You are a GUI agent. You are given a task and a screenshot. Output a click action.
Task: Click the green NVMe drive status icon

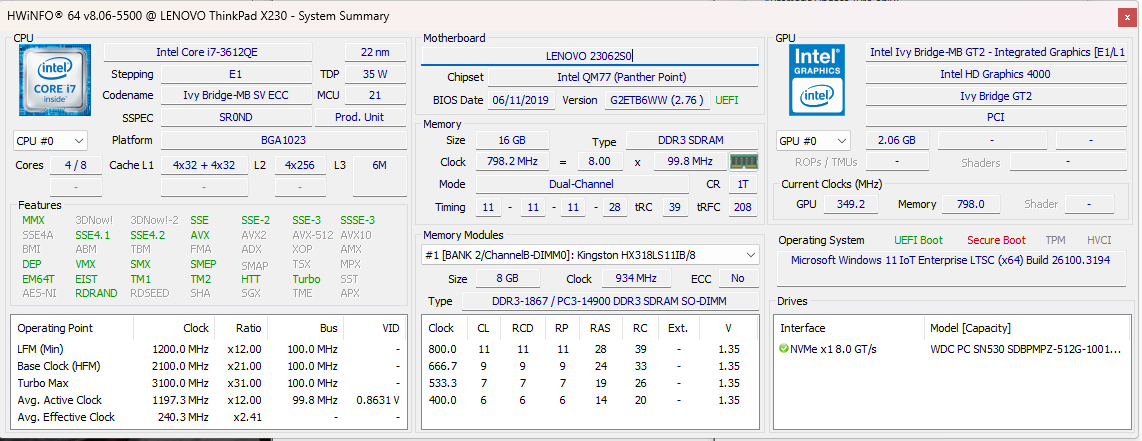[x=784, y=349]
